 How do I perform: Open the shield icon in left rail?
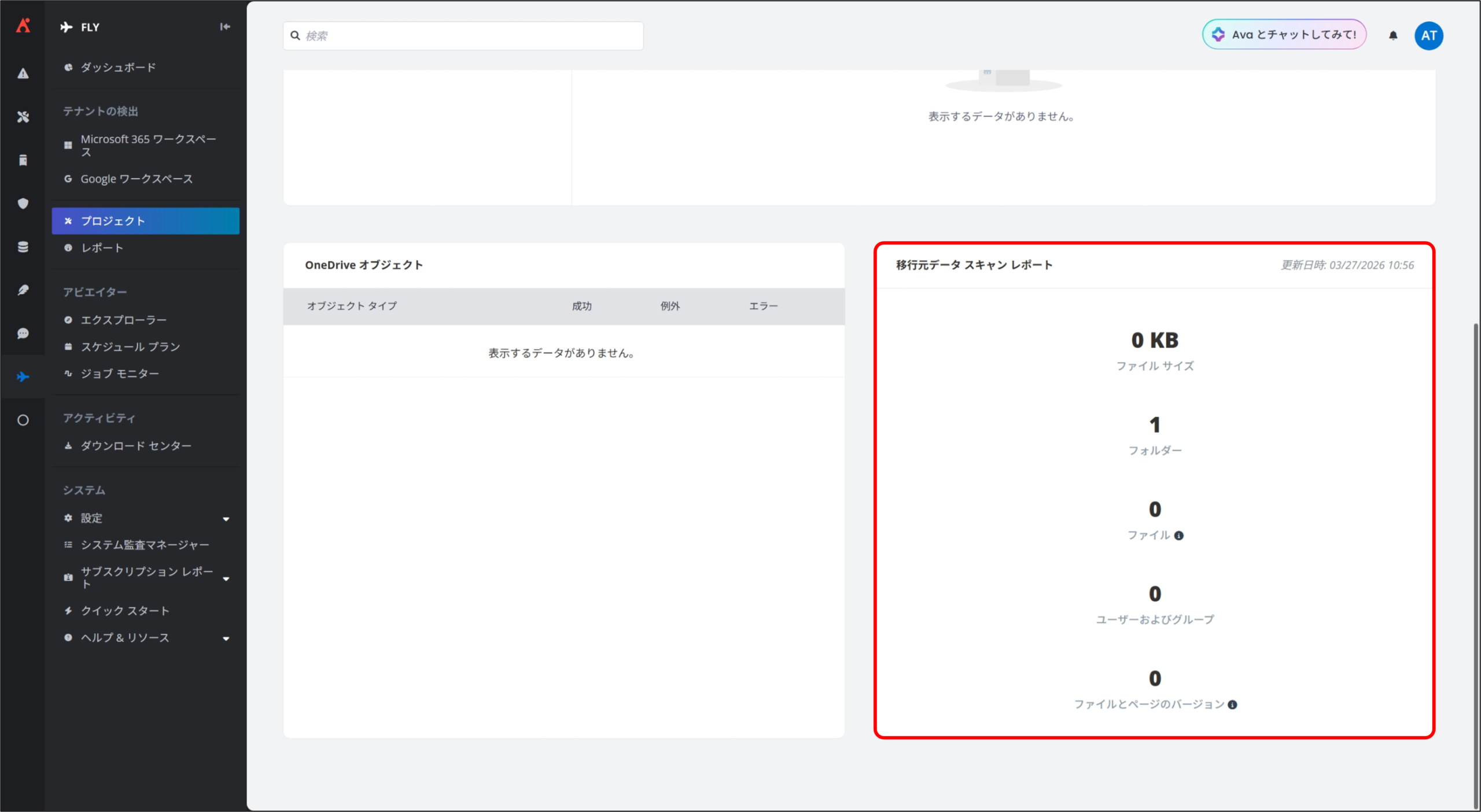click(23, 204)
